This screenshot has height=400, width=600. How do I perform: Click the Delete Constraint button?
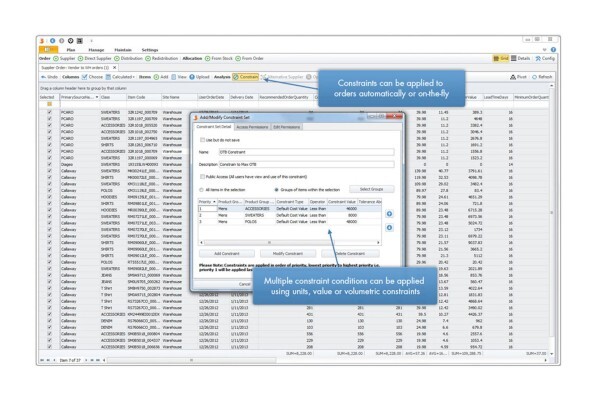(350, 253)
